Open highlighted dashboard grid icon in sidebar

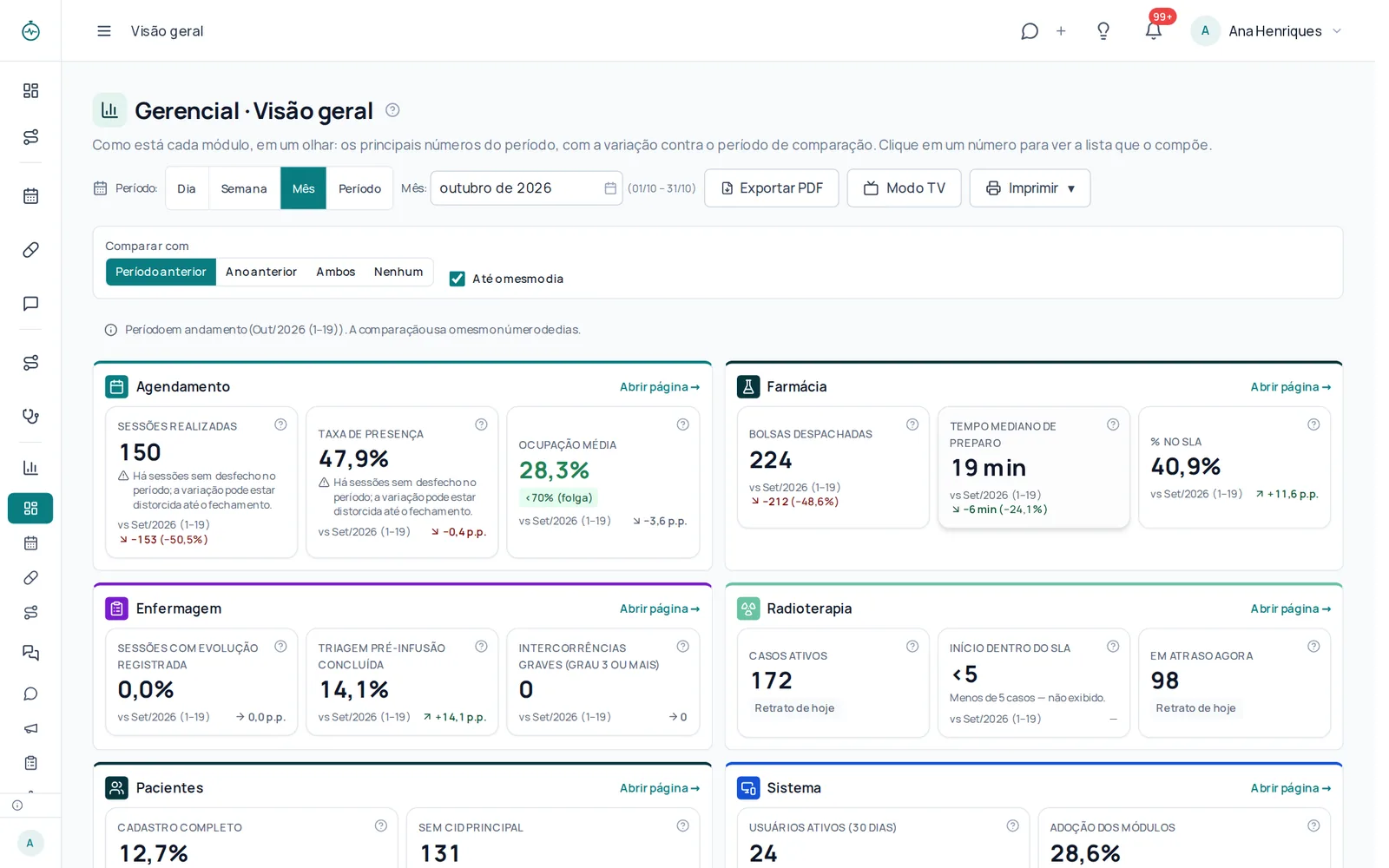(x=30, y=509)
